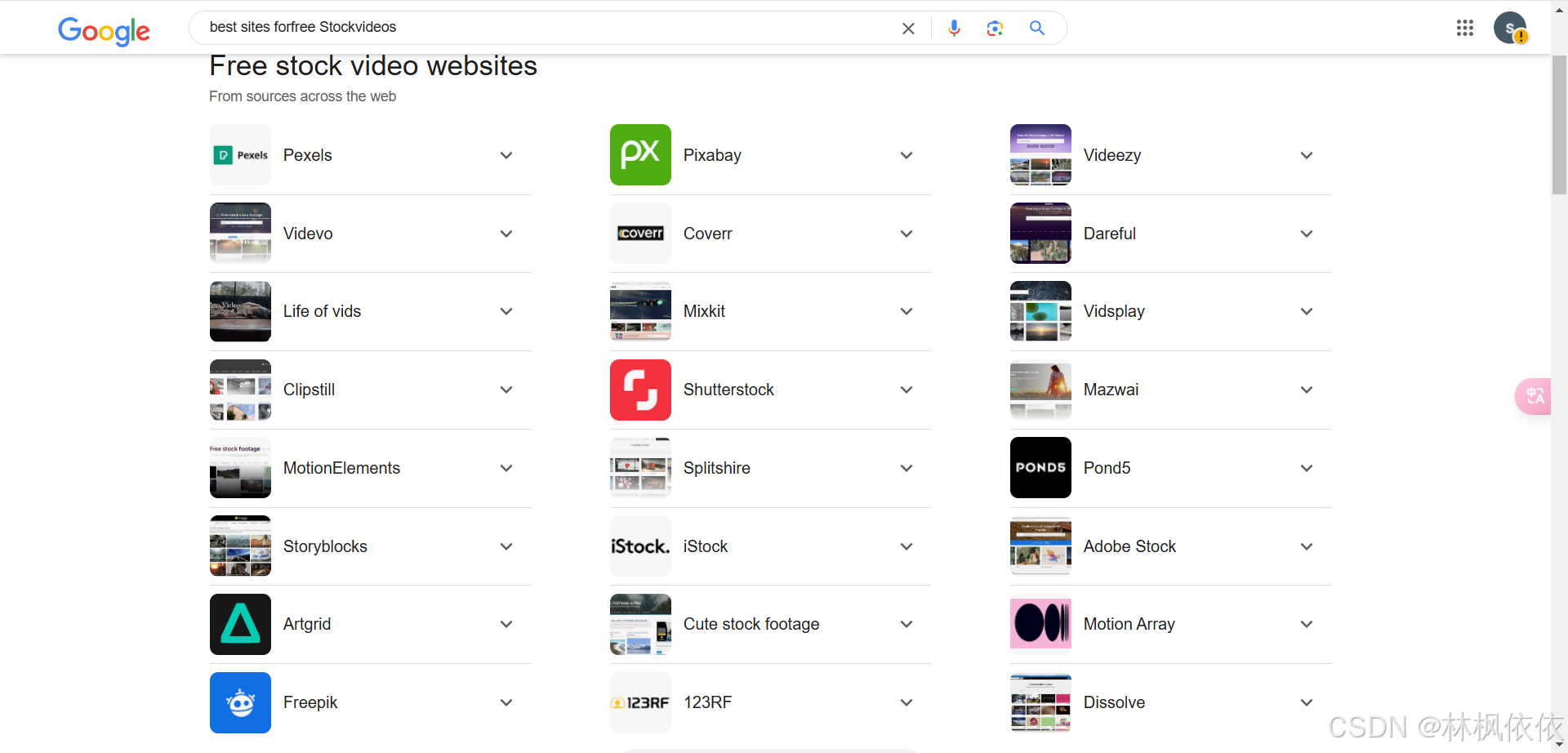Click the Dareful site thumbnail
The width and height of the screenshot is (1568, 753).
click(1040, 234)
